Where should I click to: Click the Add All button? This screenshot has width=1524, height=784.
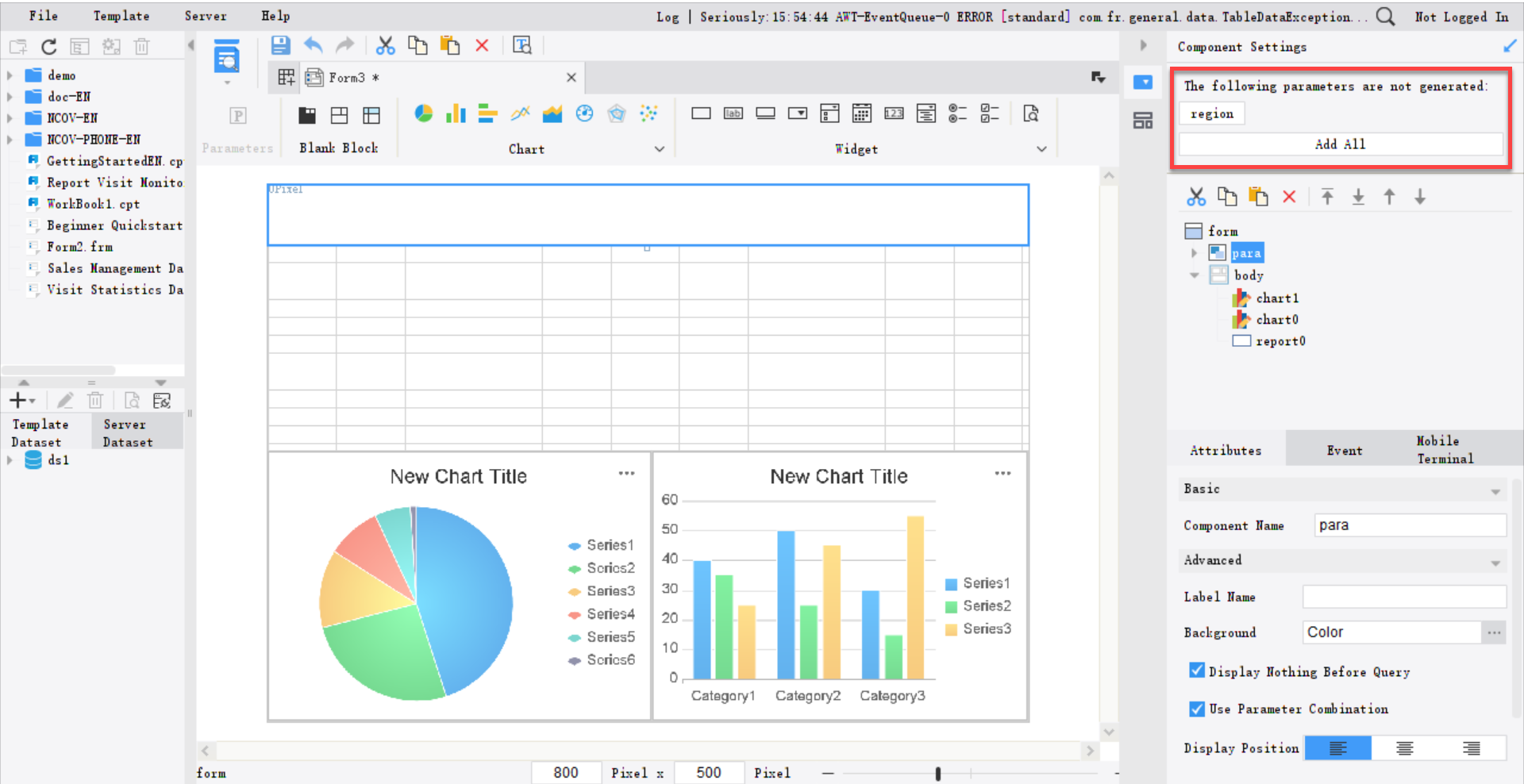(x=1340, y=144)
